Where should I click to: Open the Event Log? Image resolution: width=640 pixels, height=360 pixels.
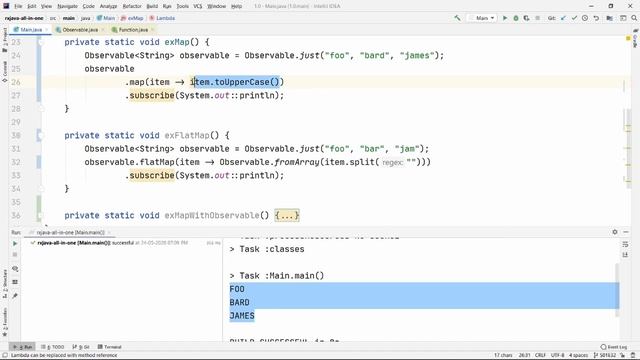pos(614,347)
